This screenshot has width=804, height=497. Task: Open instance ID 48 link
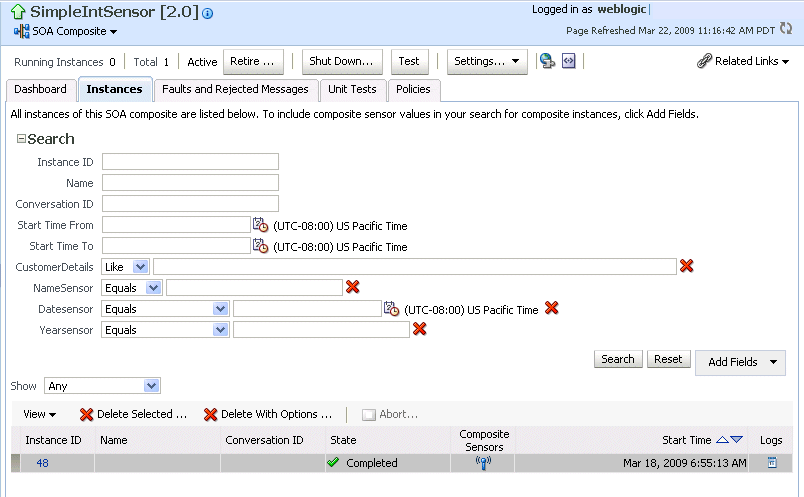pos(42,463)
